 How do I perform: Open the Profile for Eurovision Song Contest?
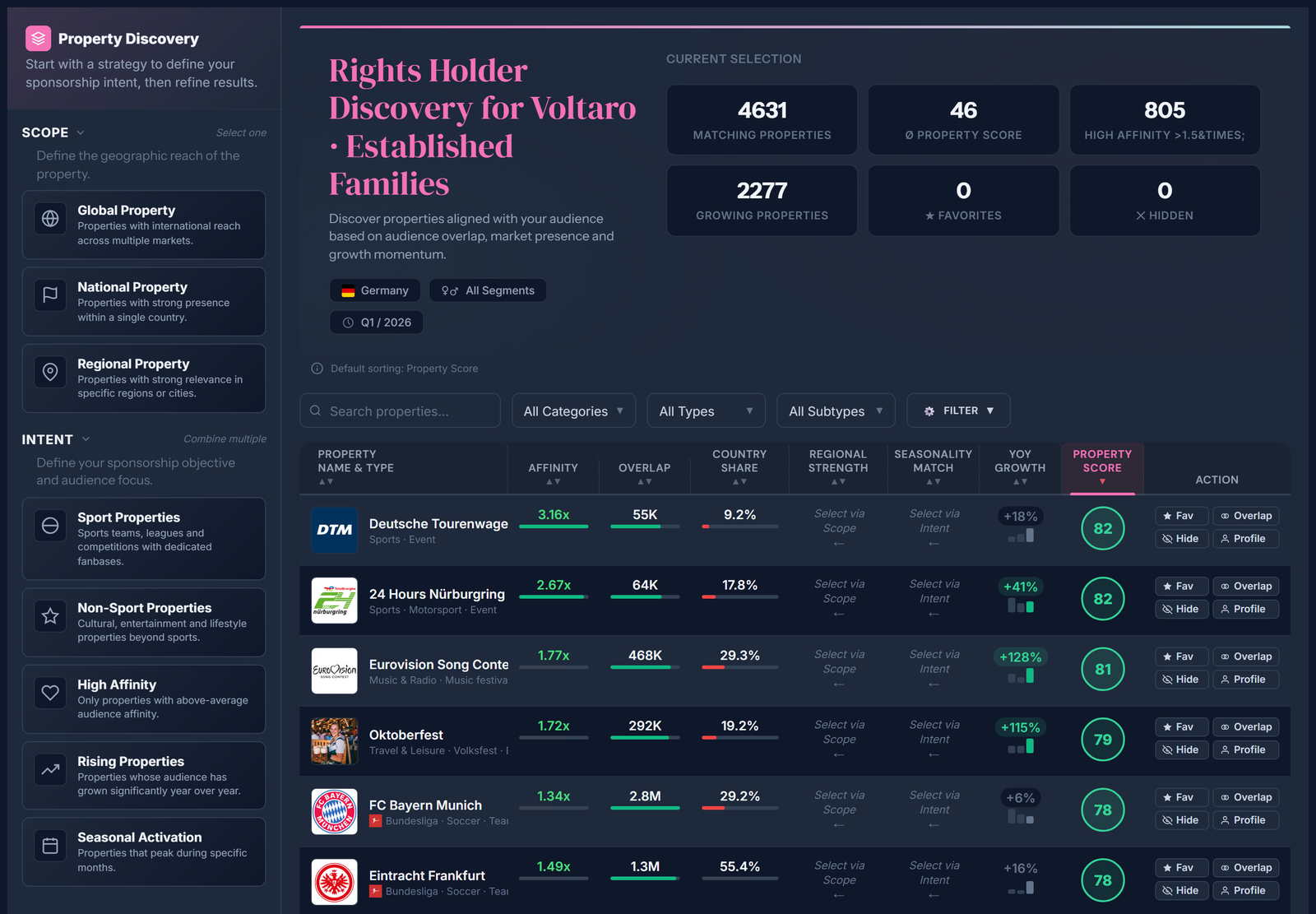(x=1246, y=680)
